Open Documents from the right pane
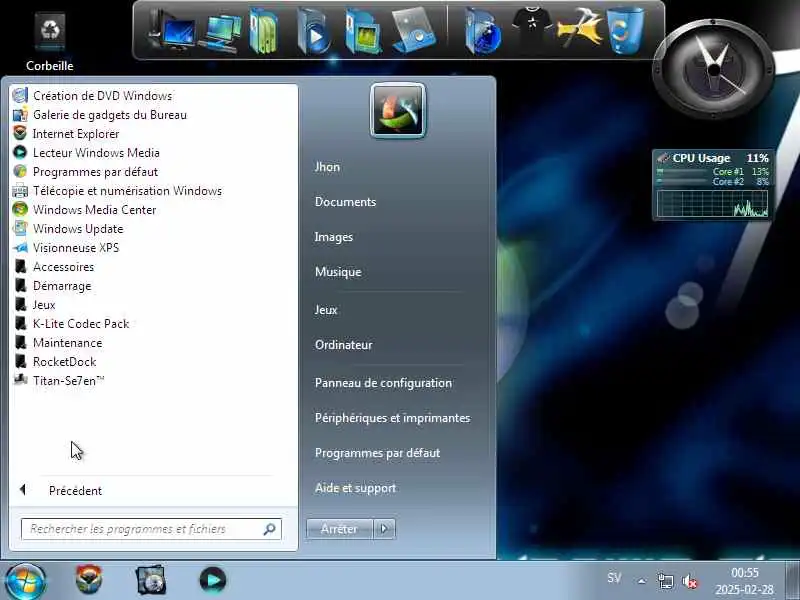 (x=345, y=202)
